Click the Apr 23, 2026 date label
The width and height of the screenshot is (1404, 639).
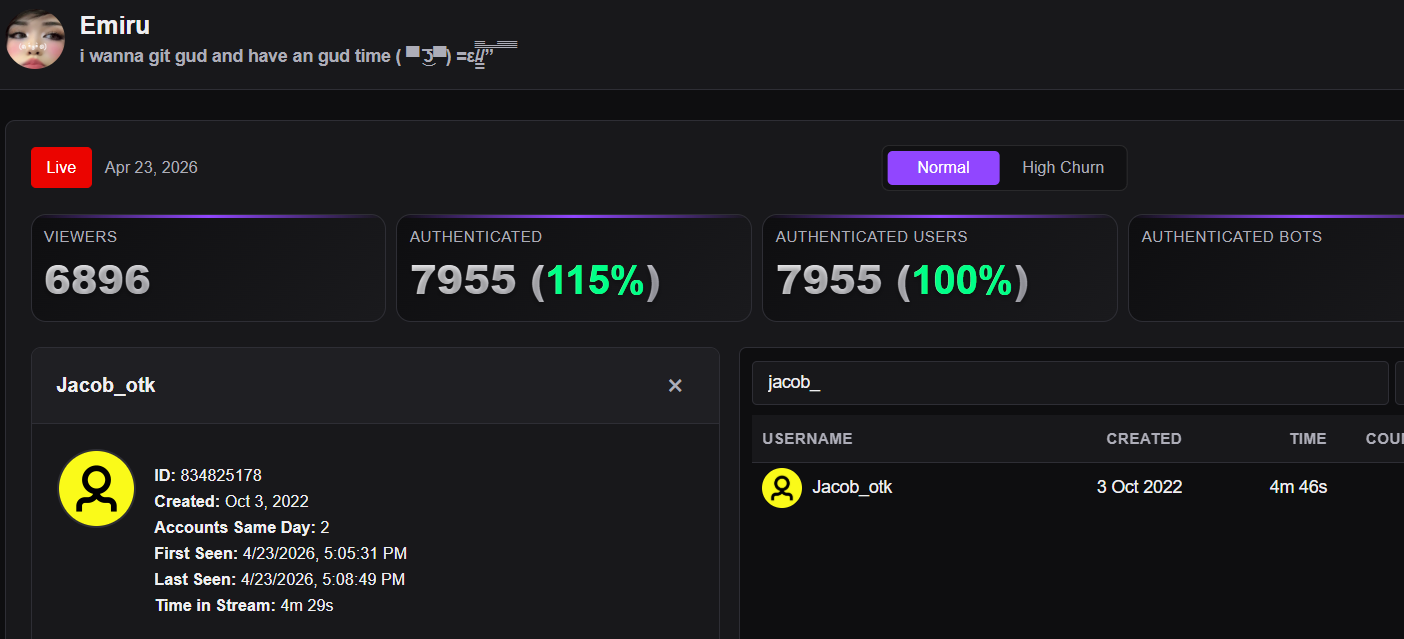[151, 167]
